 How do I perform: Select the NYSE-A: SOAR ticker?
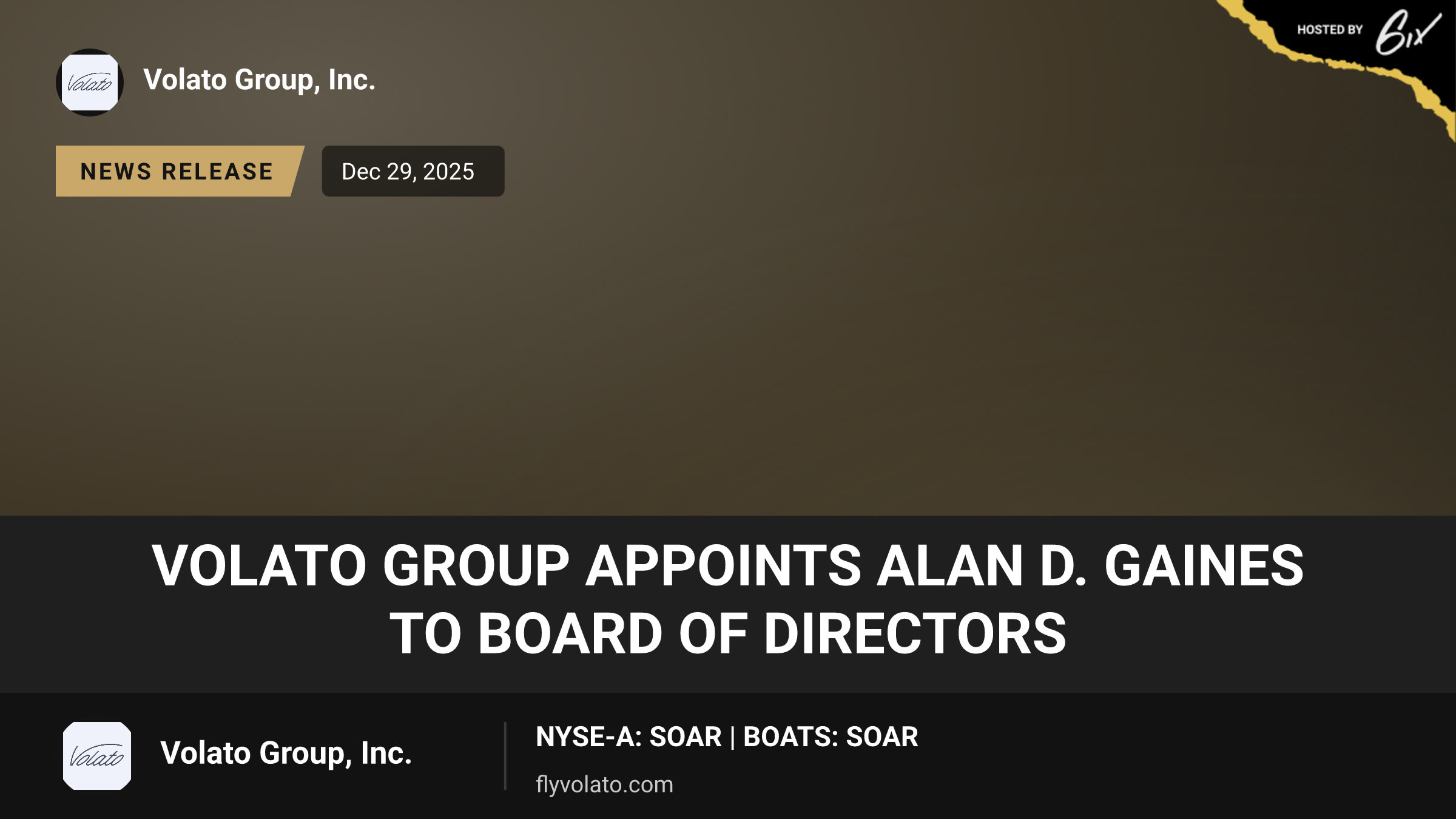coord(629,736)
